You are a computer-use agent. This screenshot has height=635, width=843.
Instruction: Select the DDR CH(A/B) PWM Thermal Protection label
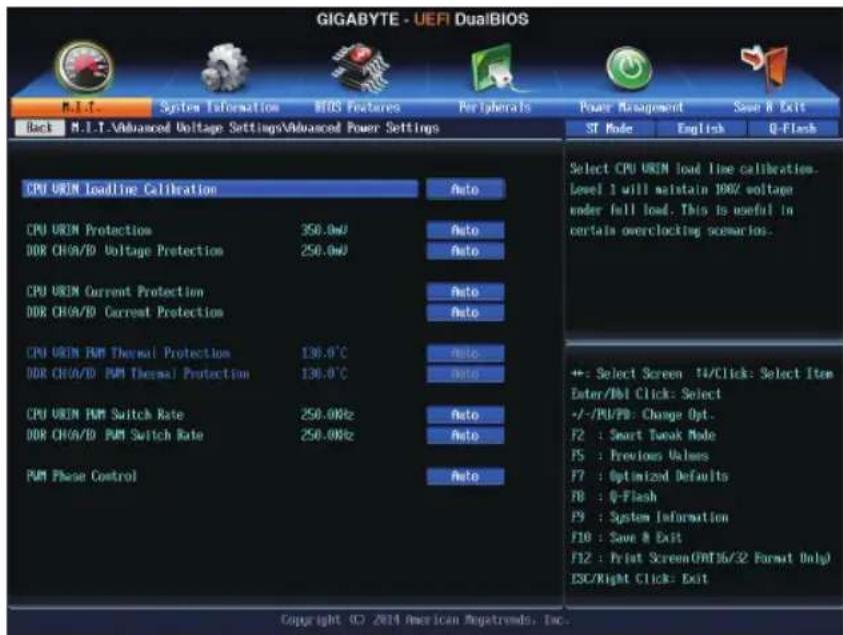click(138, 374)
